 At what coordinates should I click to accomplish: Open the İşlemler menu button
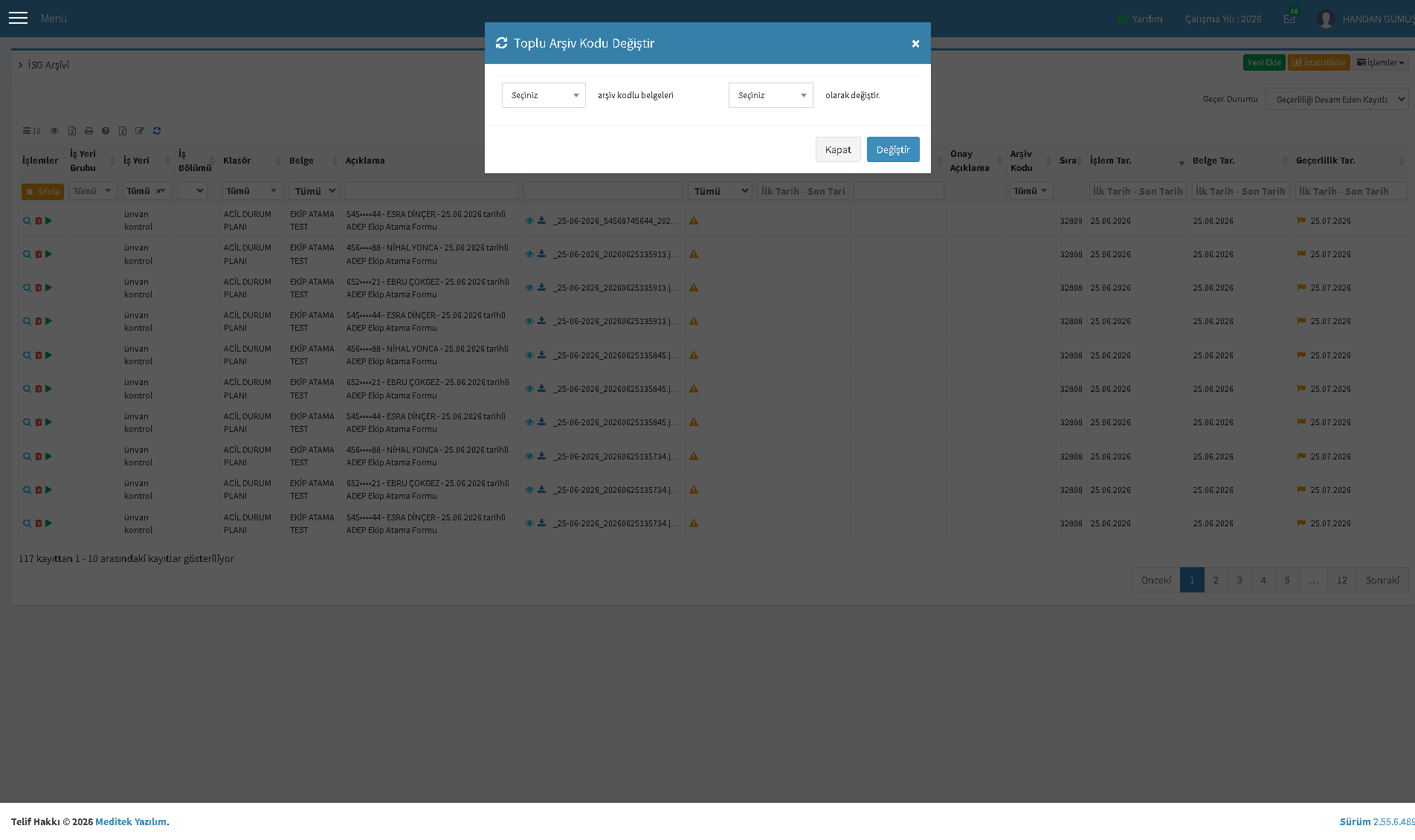click(x=1381, y=62)
